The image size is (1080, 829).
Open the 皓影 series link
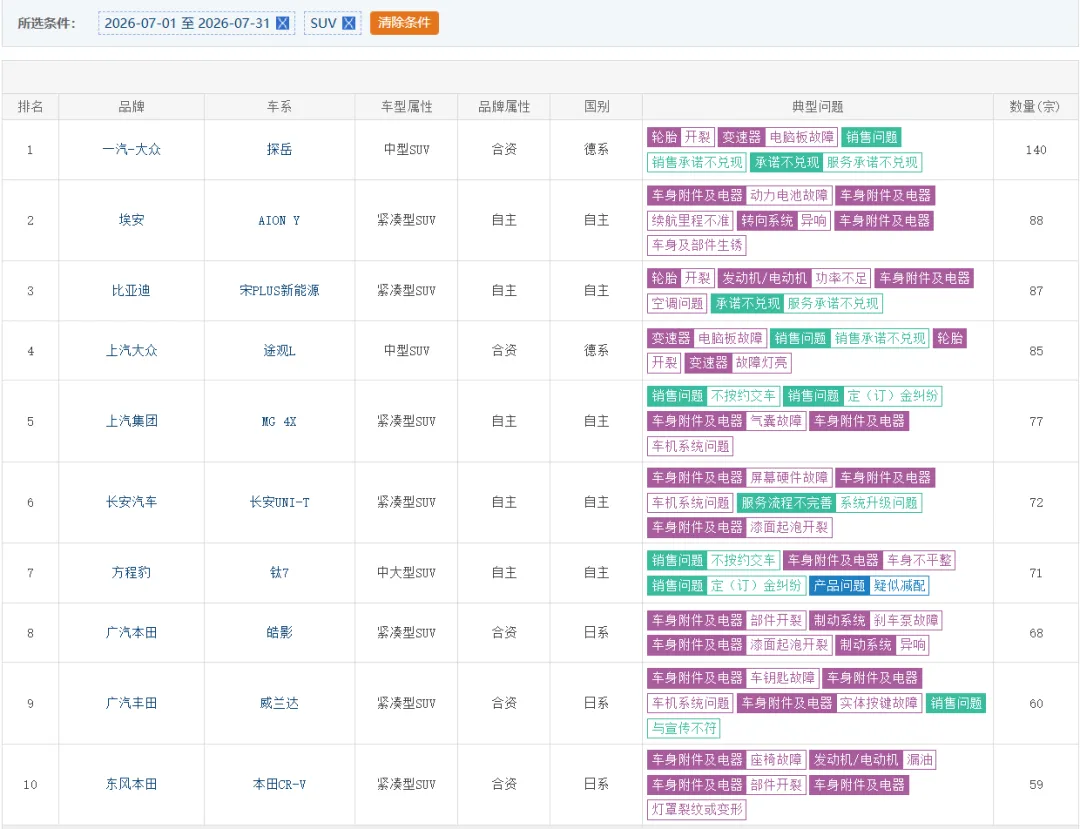279,633
